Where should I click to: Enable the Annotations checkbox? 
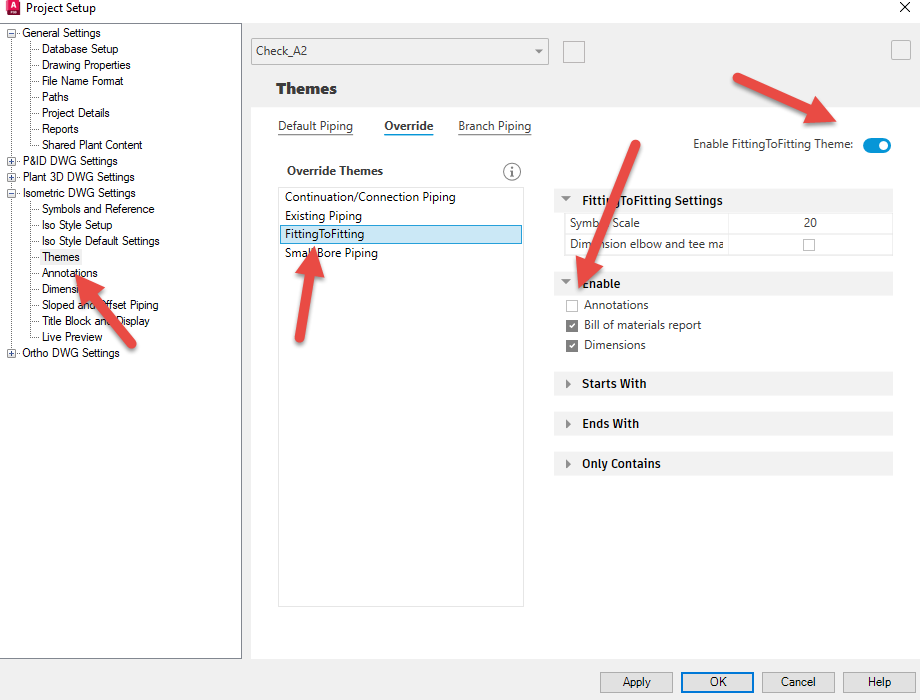[571, 305]
